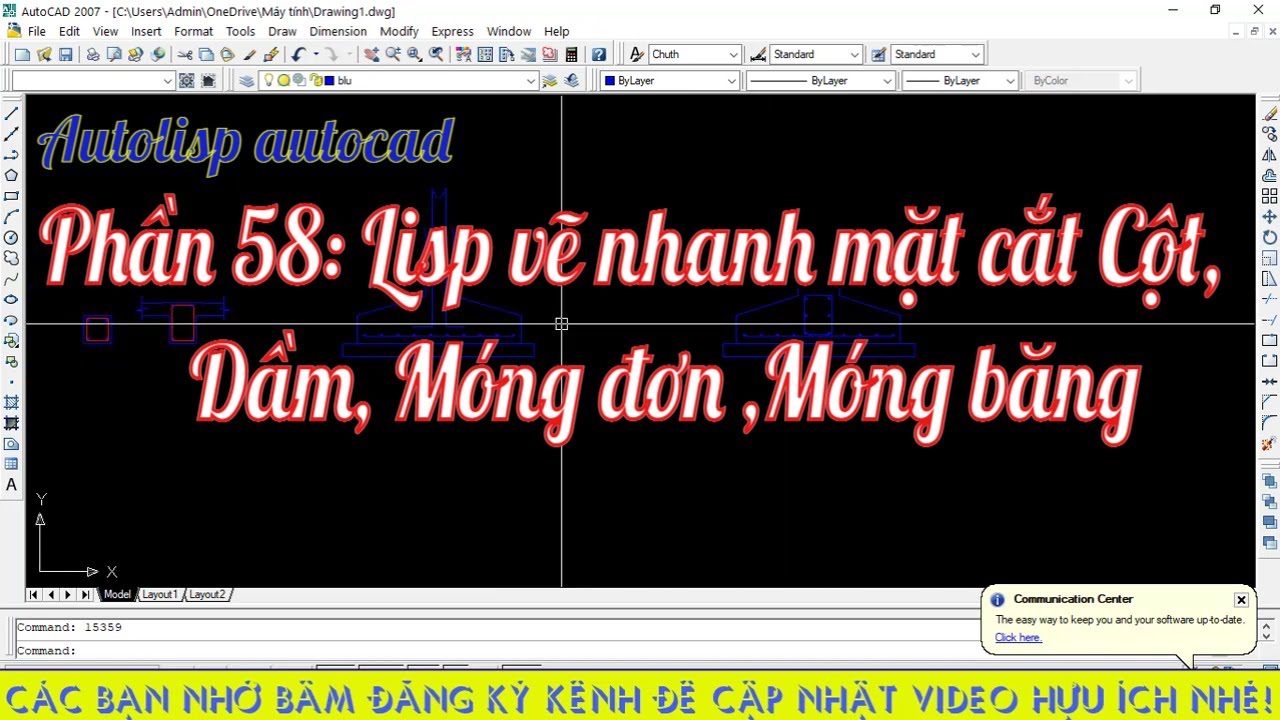This screenshot has width=1280, height=720.
Task: Open the File menu
Action: click(37, 31)
